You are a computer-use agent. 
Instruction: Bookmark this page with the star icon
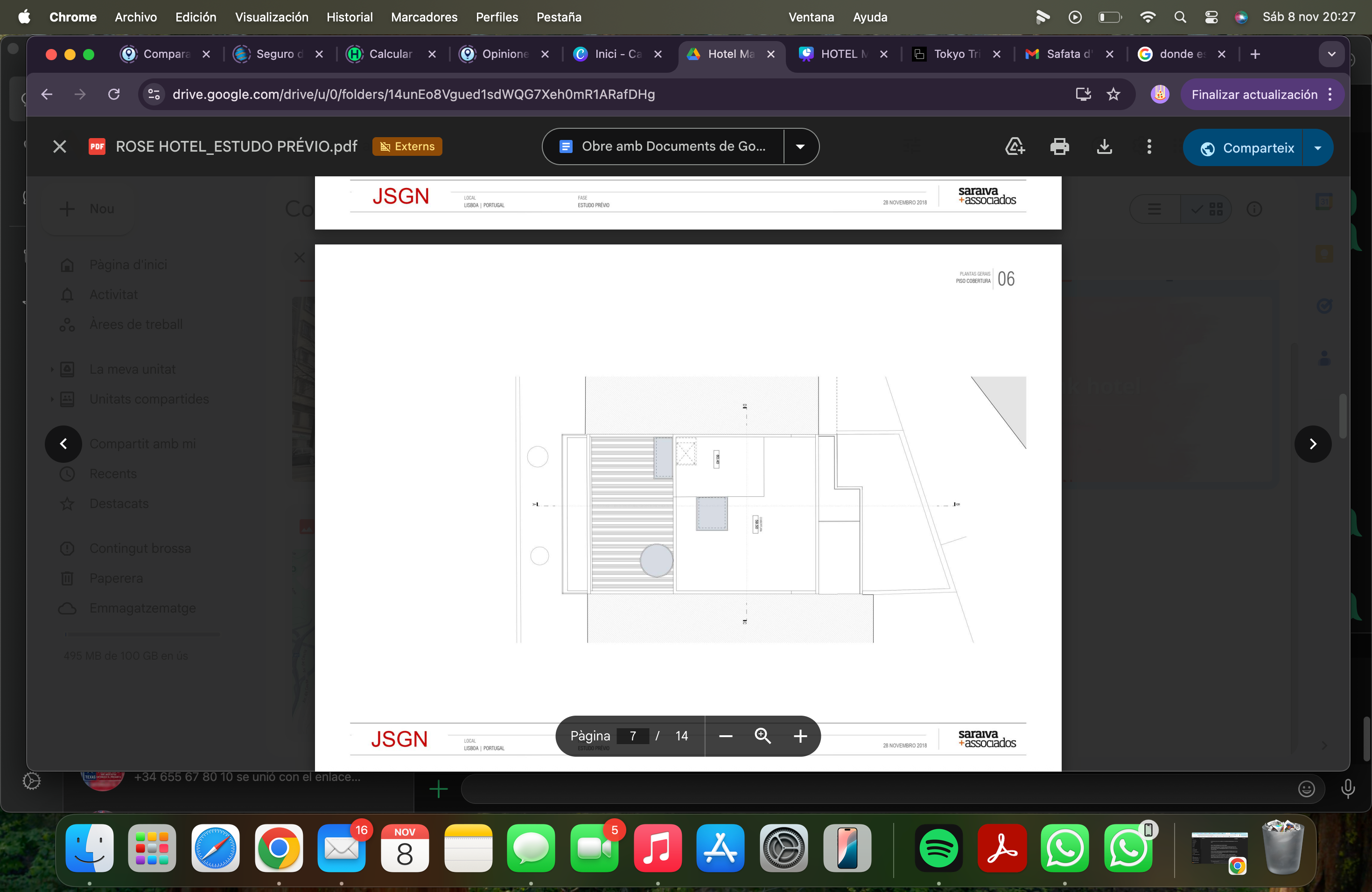coord(1113,95)
